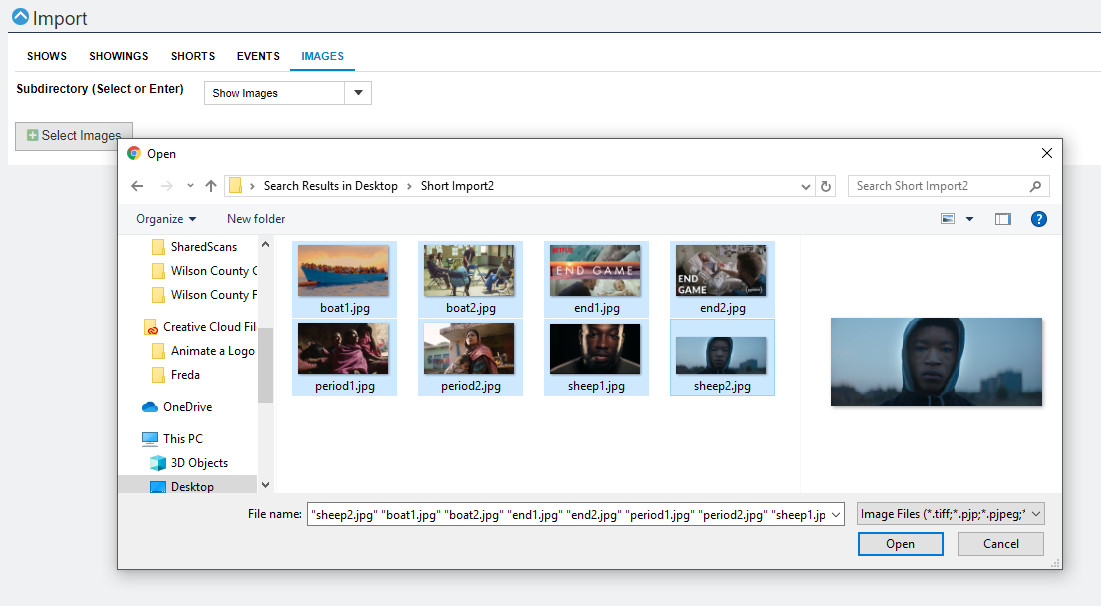The width and height of the screenshot is (1101, 606).
Task: Select the Freda folder
Action: (x=176, y=375)
